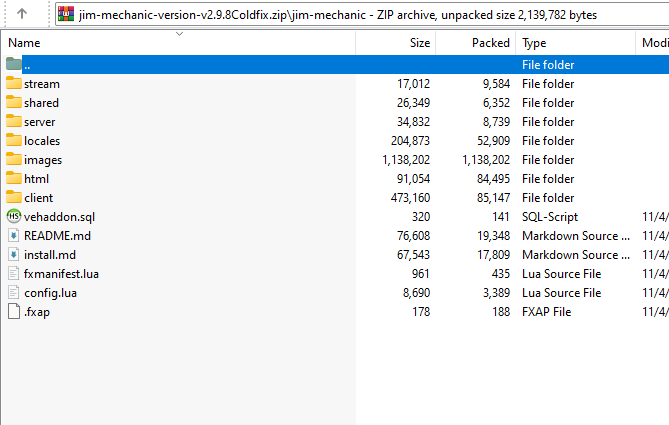Click the config.lua file icon
The image size is (669, 425).
point(14,292)
